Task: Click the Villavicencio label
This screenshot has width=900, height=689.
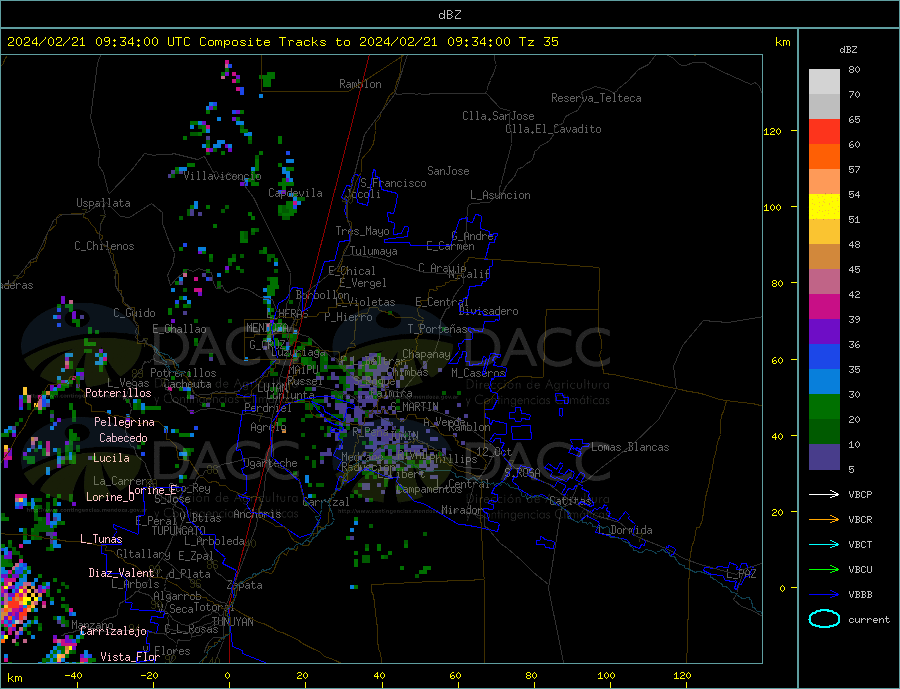Action: pyautogui.click(x=222, y=176)
